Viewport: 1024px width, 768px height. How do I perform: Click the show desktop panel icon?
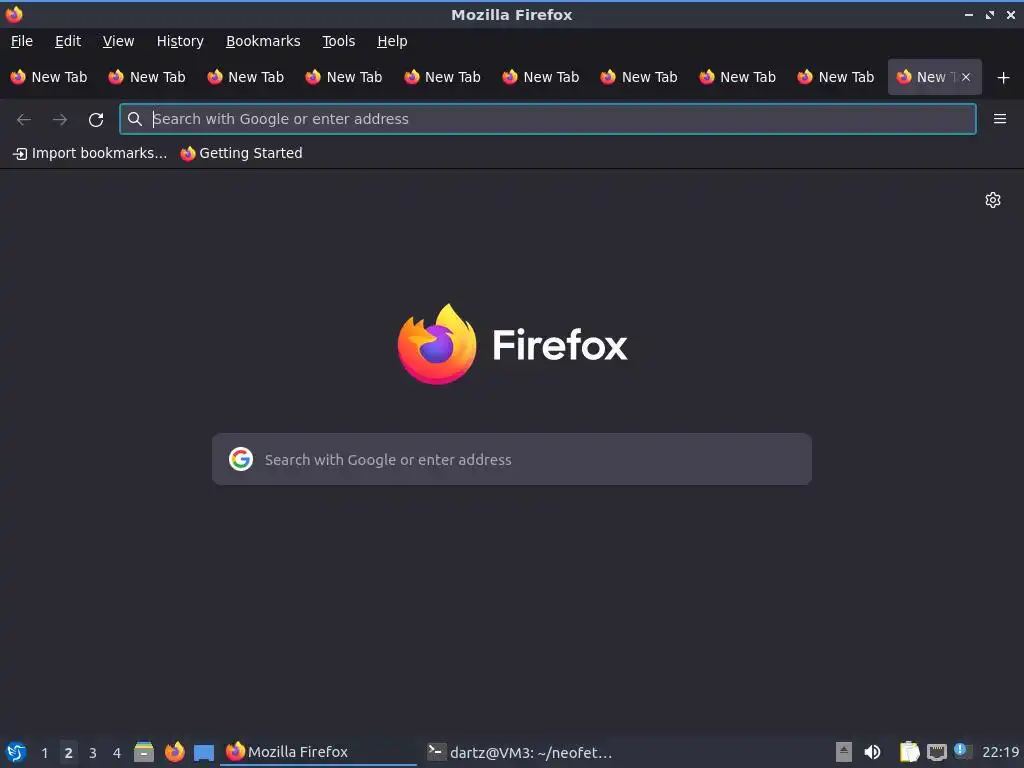pyautogui.click(x=204, y=753)
